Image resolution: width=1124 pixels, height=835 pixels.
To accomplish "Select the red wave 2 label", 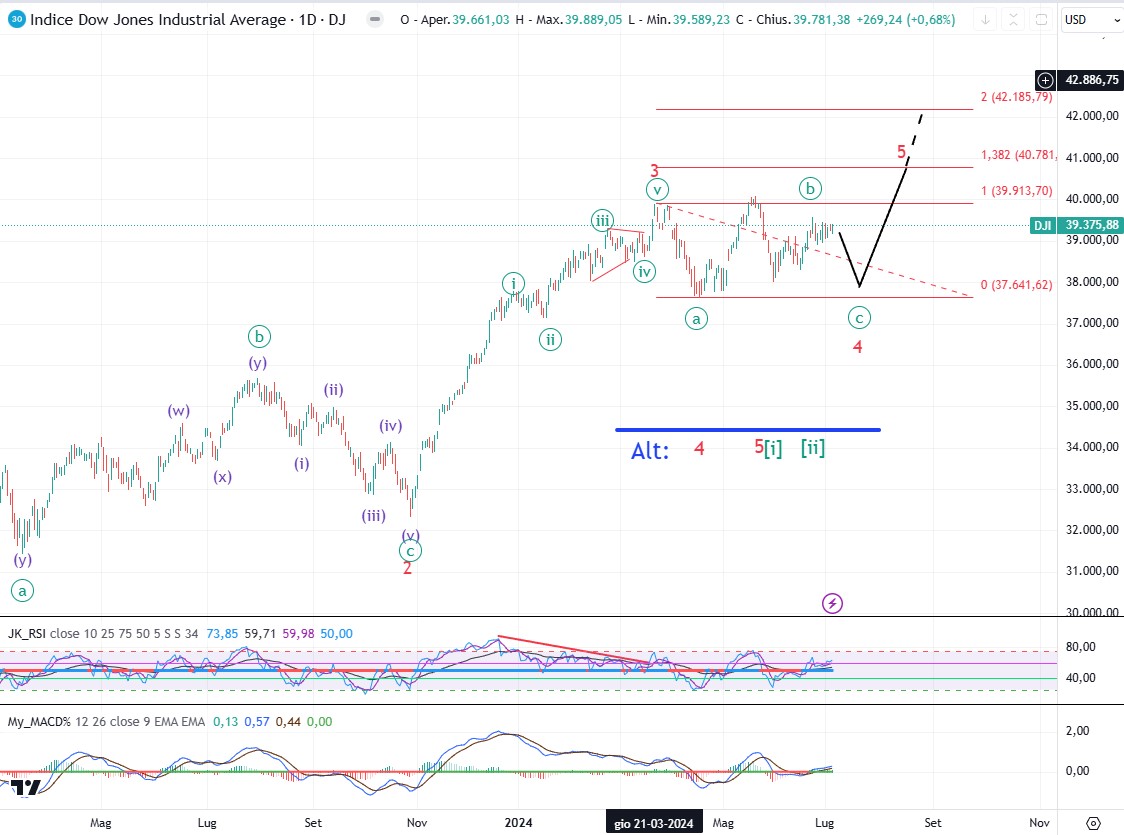I will click(x=407, y=568).
